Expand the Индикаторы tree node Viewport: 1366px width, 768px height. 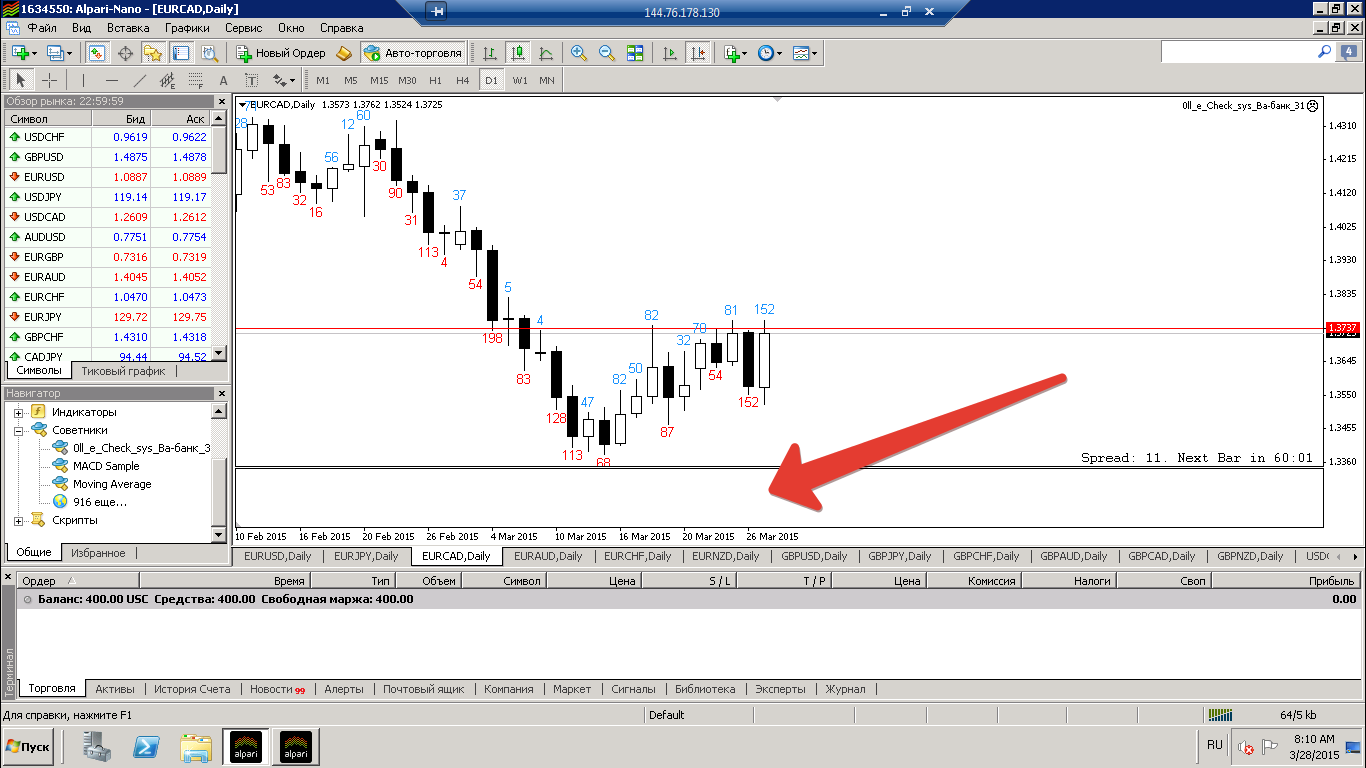18,412
